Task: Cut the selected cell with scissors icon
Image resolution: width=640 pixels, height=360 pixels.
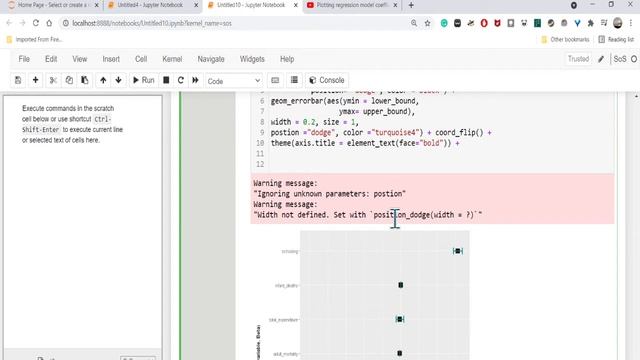Action: (x=53, y=80)
